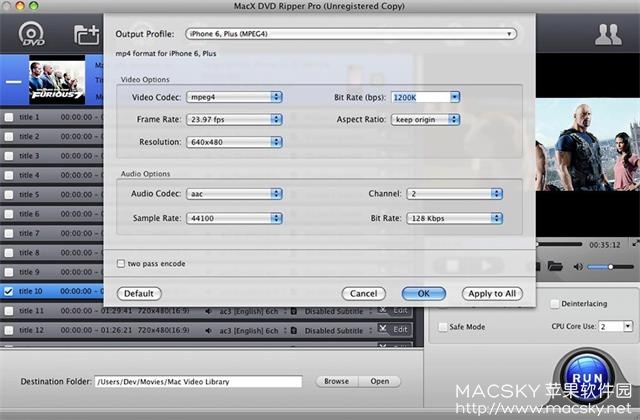This screenshot has width=640, height=420.
Task: Click the yellow minimize window button
Action: click(19, 5)
